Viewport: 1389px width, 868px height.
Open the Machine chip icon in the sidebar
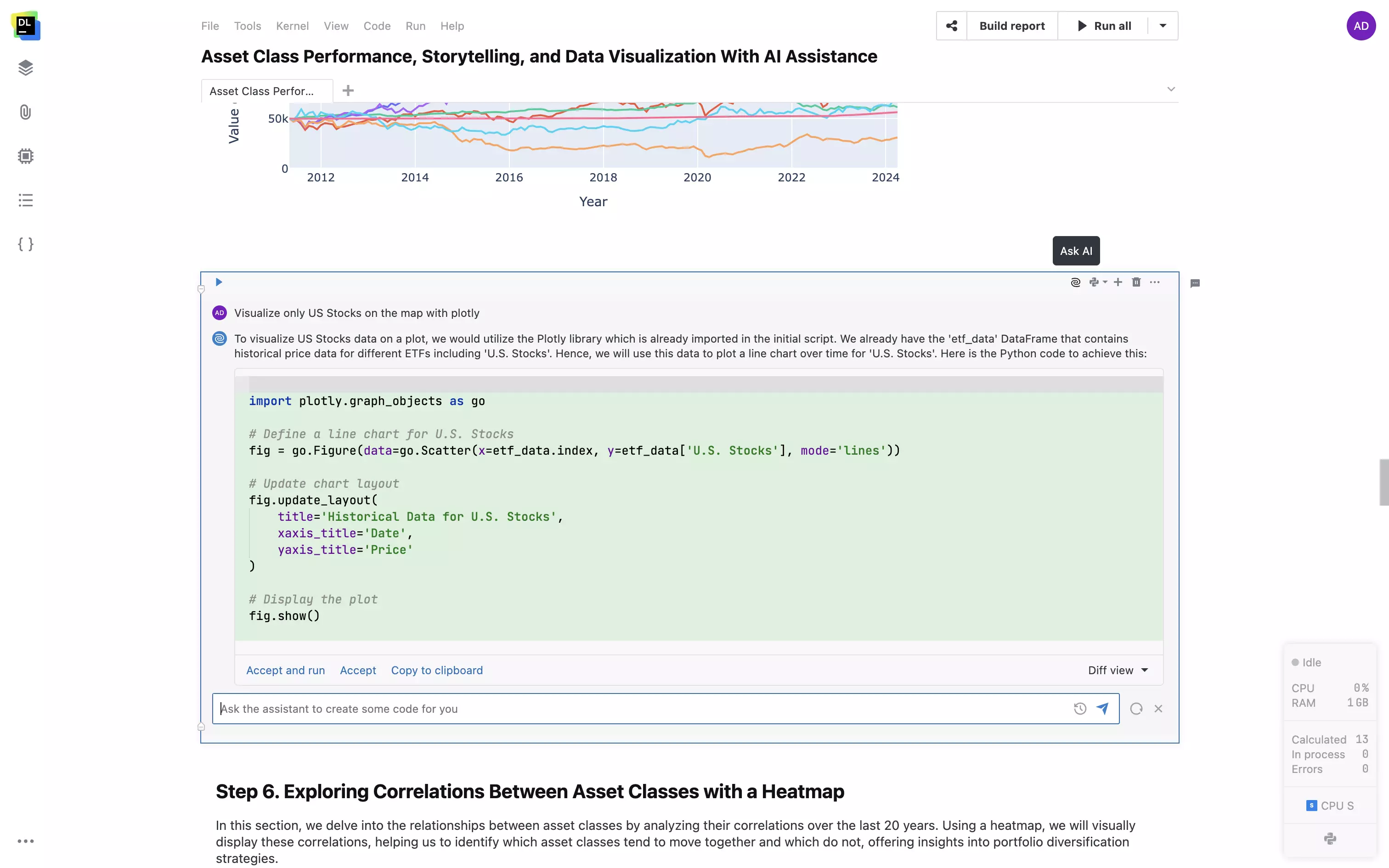coord(25,156)
